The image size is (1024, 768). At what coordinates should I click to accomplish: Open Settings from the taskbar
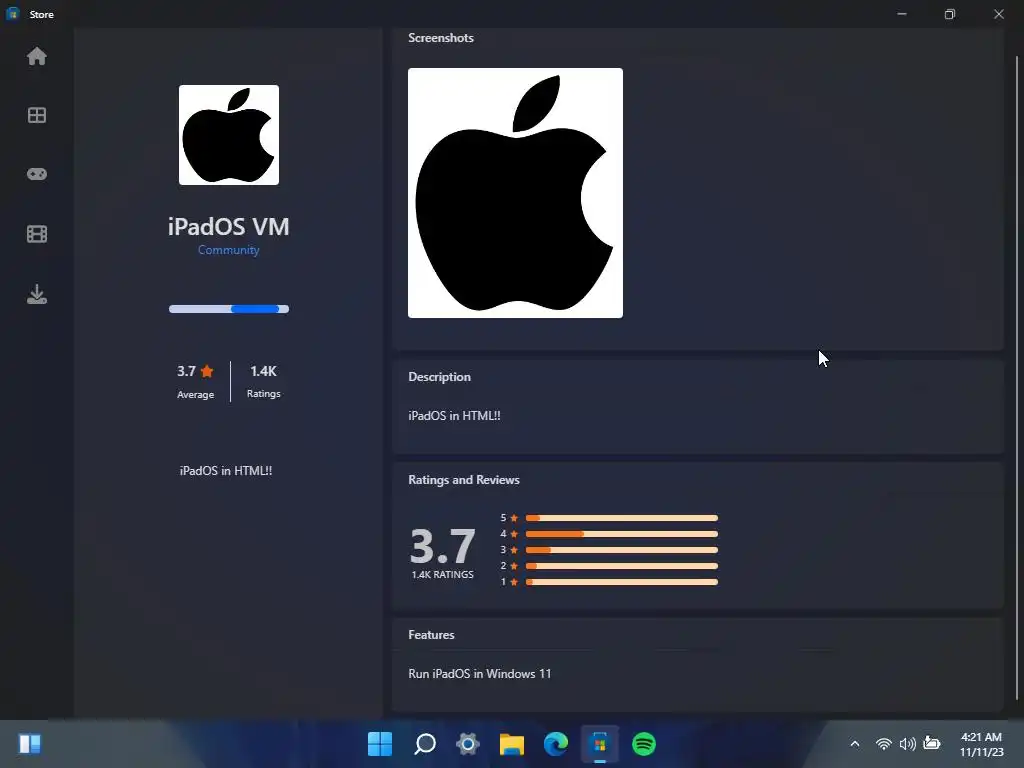click(x=468, y=744)
